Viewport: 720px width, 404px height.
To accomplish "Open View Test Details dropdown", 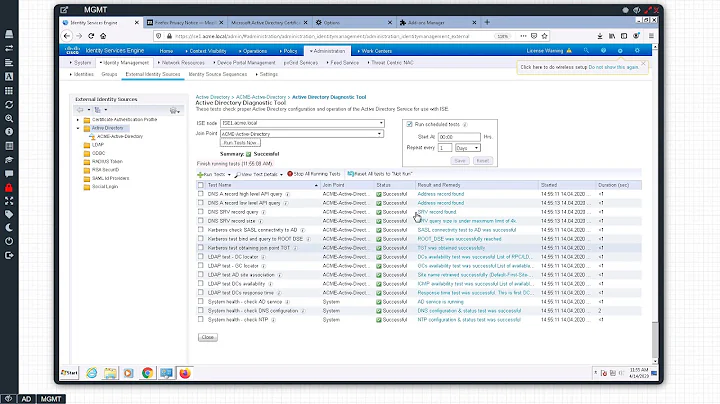I will (x=281, y=174).
